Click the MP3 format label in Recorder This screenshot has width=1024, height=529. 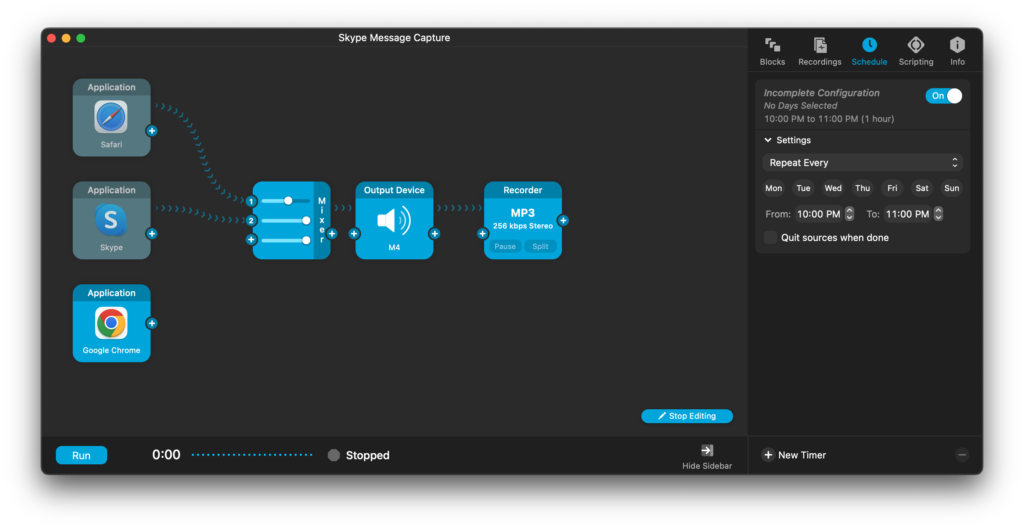click(522, 212)
